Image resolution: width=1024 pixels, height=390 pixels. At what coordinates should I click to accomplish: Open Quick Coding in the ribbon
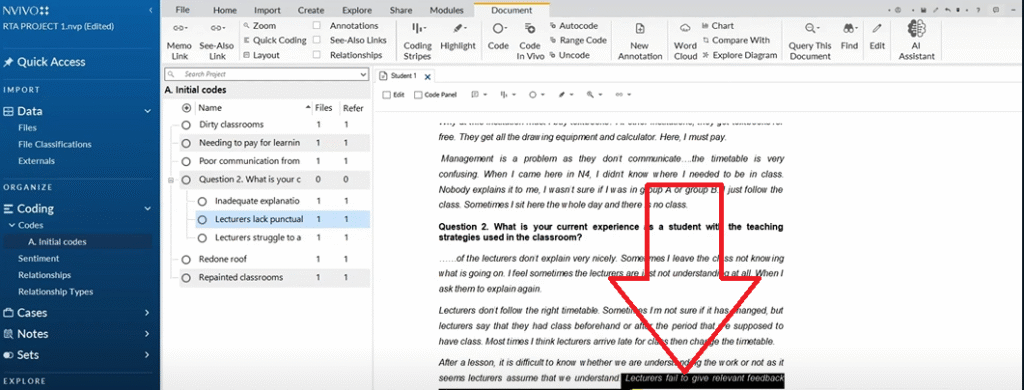pyautogui.click(x=274, y=41)
